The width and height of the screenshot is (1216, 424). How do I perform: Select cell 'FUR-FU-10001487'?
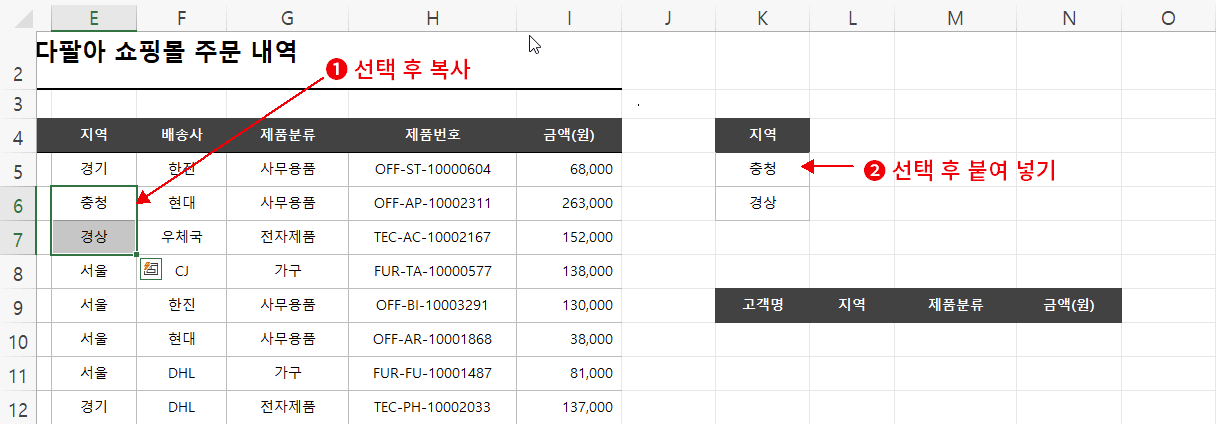[432, 373]
